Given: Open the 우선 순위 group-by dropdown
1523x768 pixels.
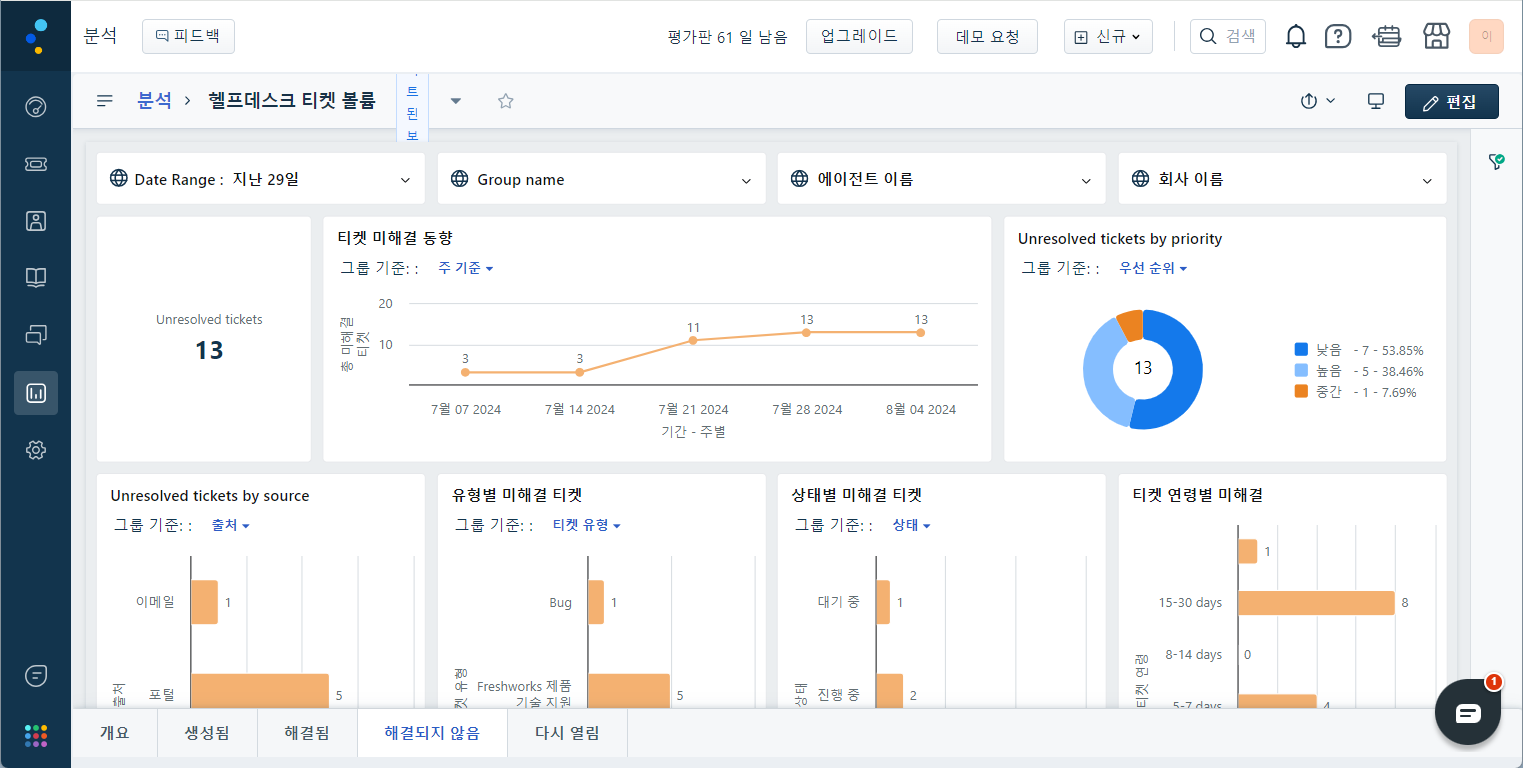Looking at the screenshot, I should [1153, 268].
